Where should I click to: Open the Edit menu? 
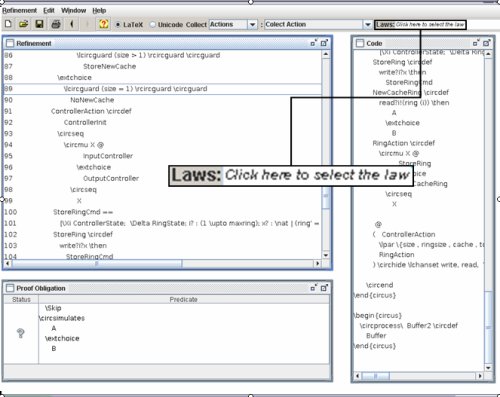click(x=49, y=11)
